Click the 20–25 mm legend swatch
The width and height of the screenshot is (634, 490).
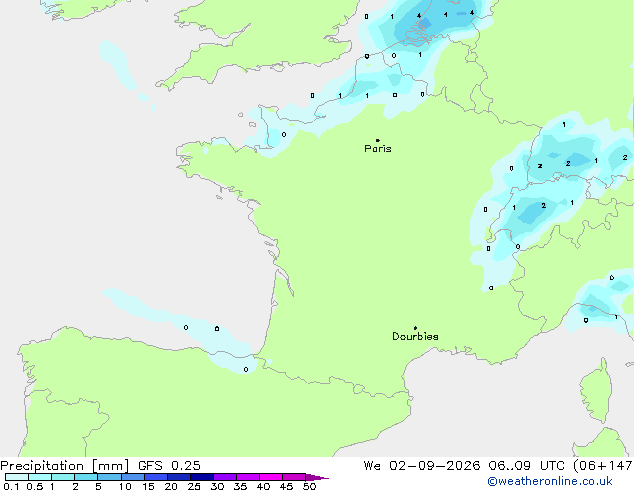(178, 477)
